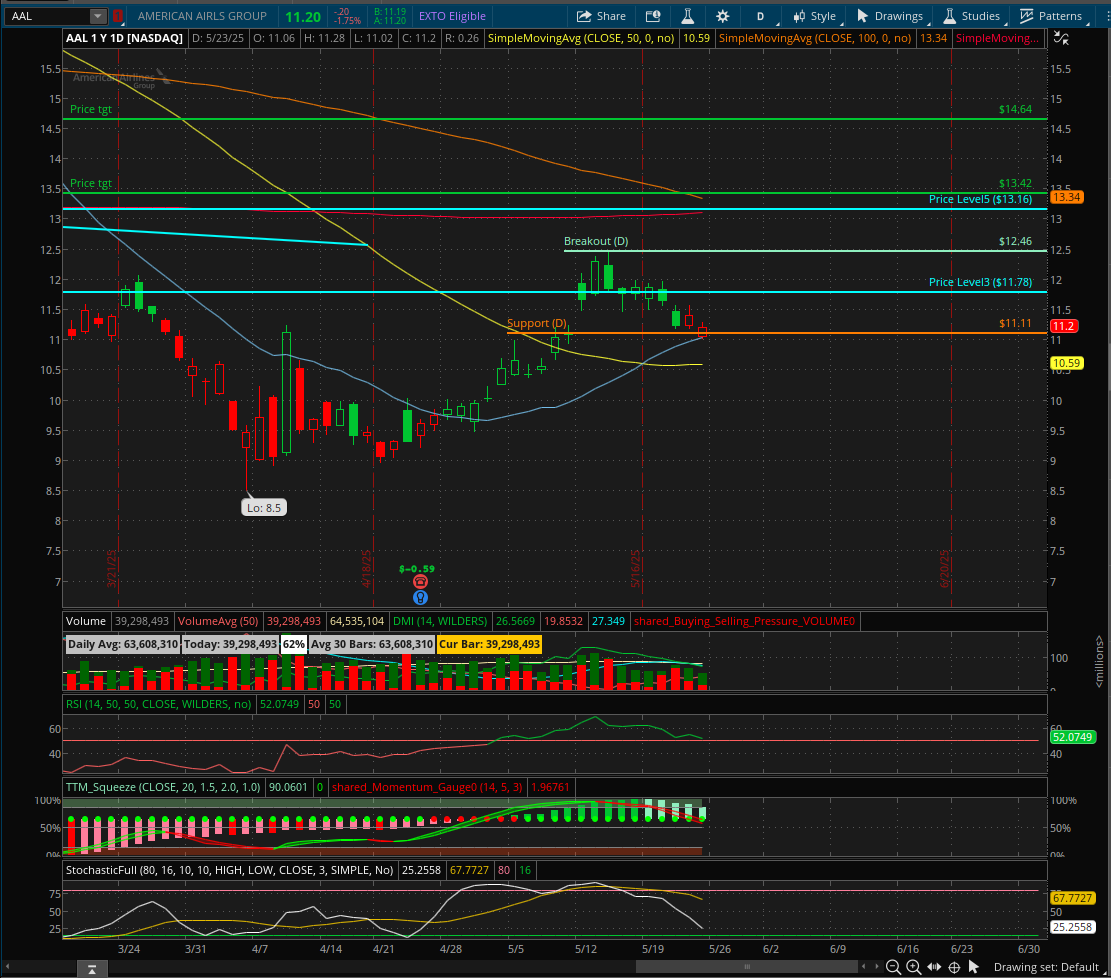This screenshot has height=978, width=1111.
Task: Click the 25.2558 stochastic value tag
Action: 1072,926
